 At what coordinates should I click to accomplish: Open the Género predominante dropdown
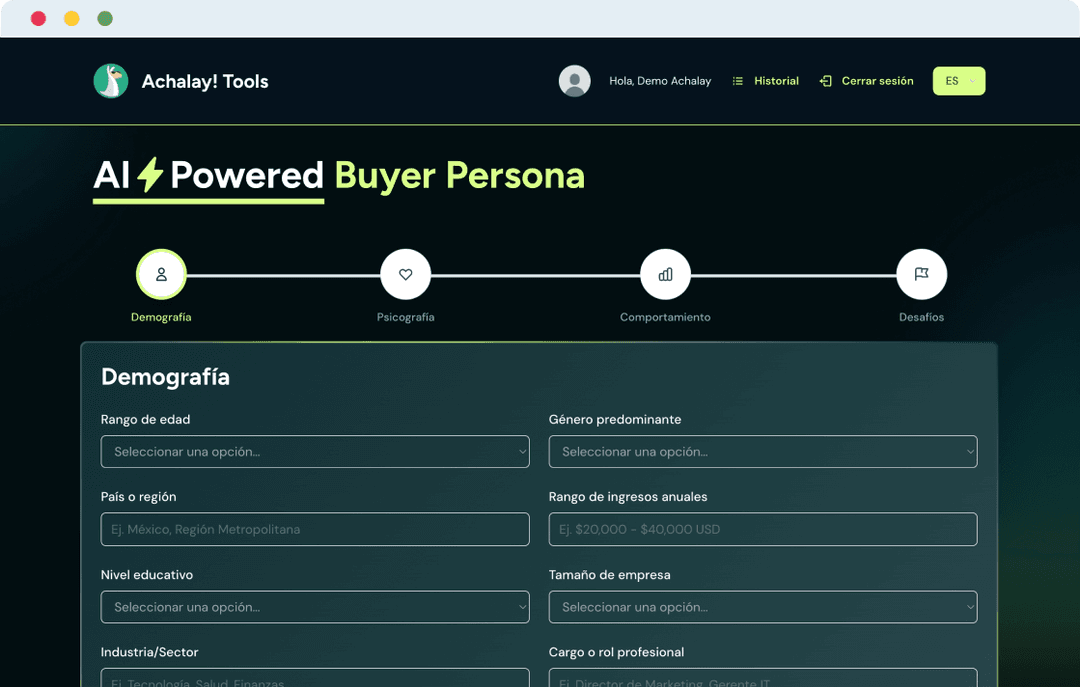coord(763,451)
